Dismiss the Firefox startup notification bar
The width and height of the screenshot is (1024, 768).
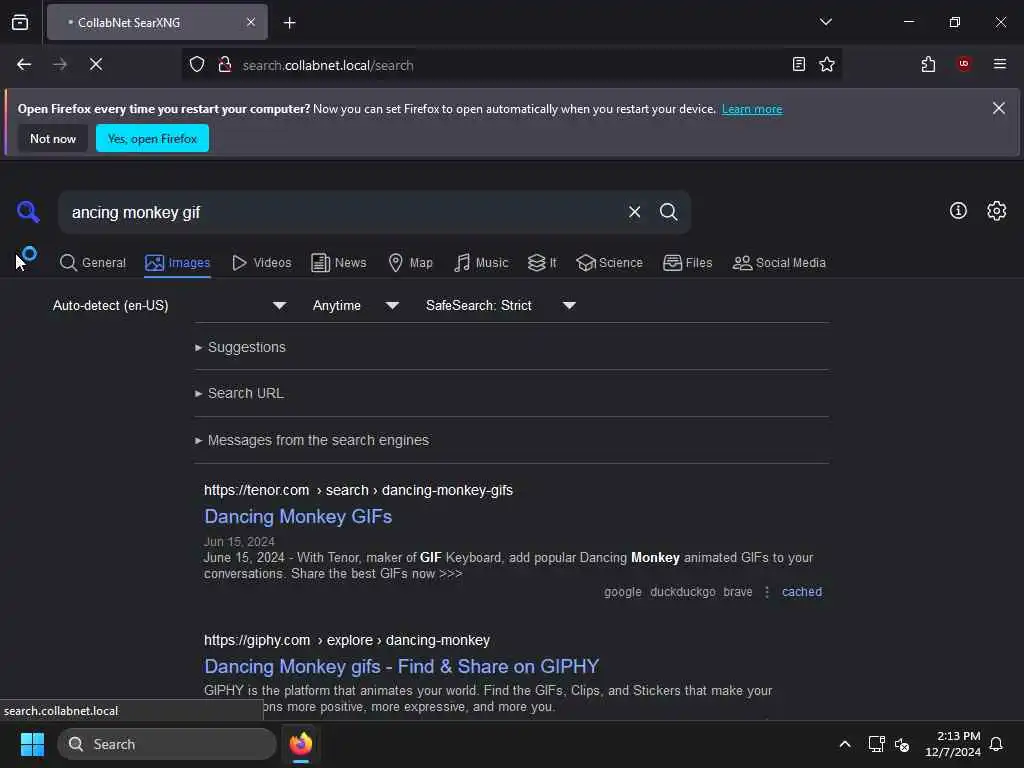coord(999,108)
